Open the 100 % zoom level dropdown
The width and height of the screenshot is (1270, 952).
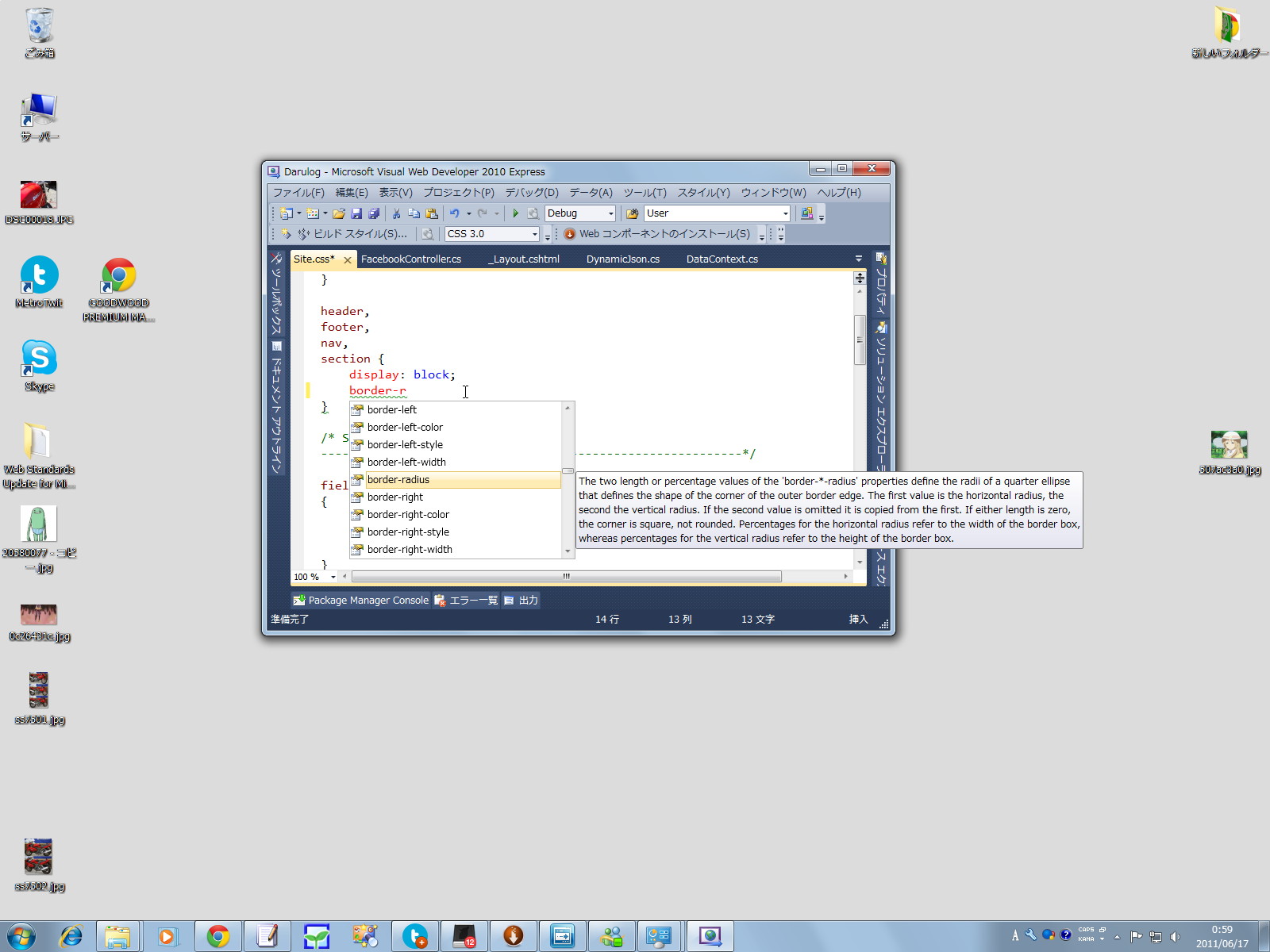(333, 577)
